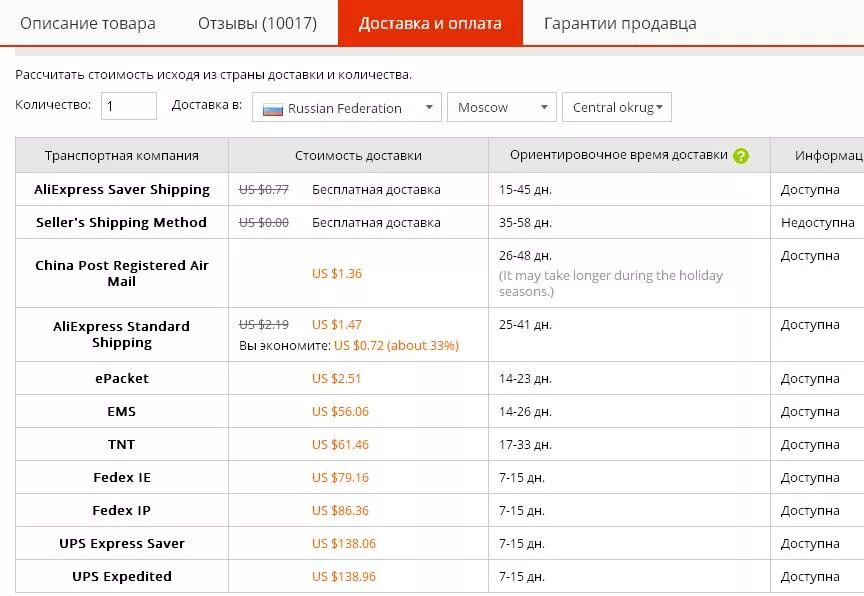This screenshot has width=864, height=596.
Task: Click the 14-26 дн. delivery time
Action: (x=525, y=411)
